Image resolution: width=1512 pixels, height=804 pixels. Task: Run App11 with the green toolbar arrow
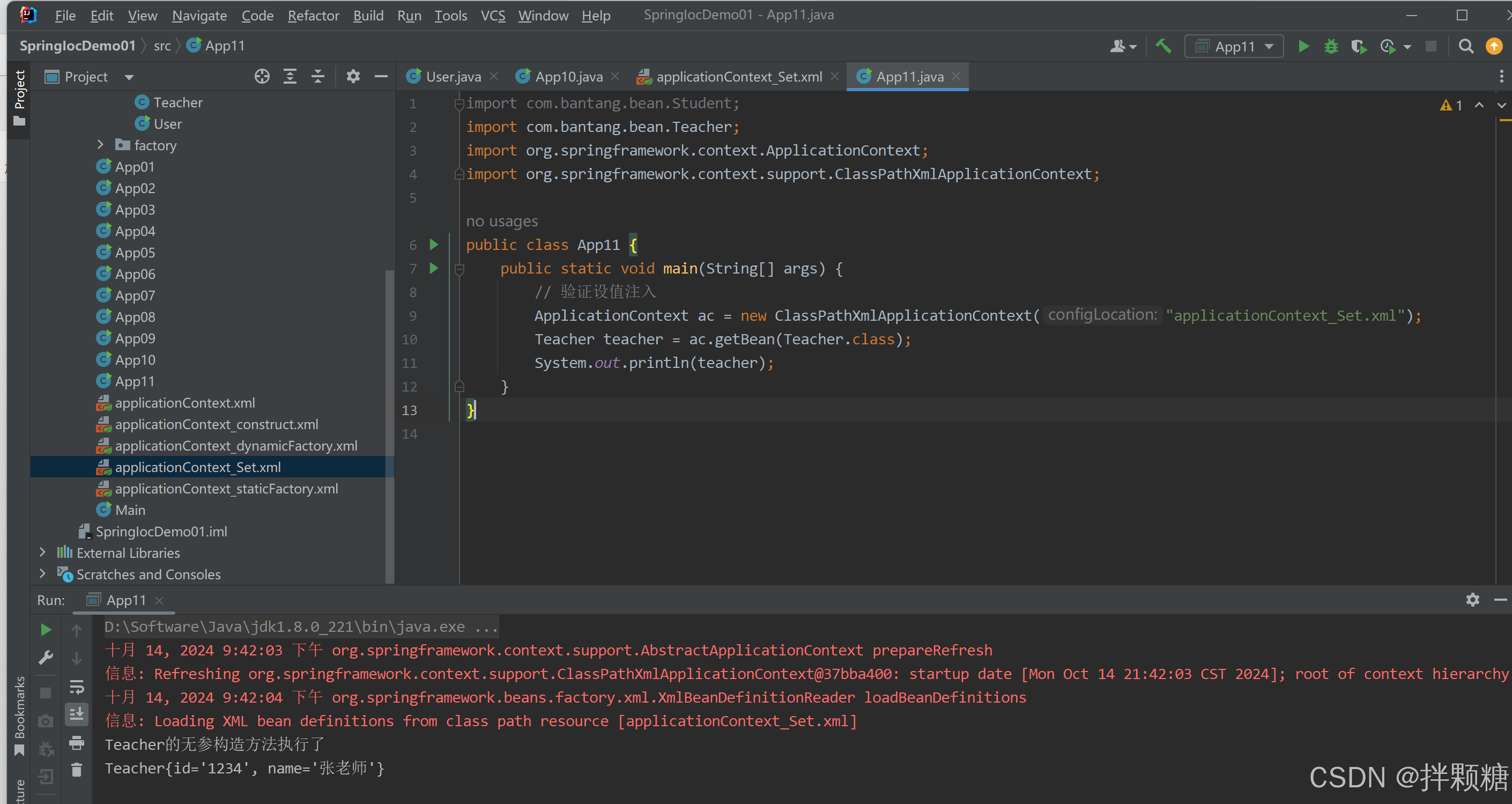click(x=1303, y=46)
